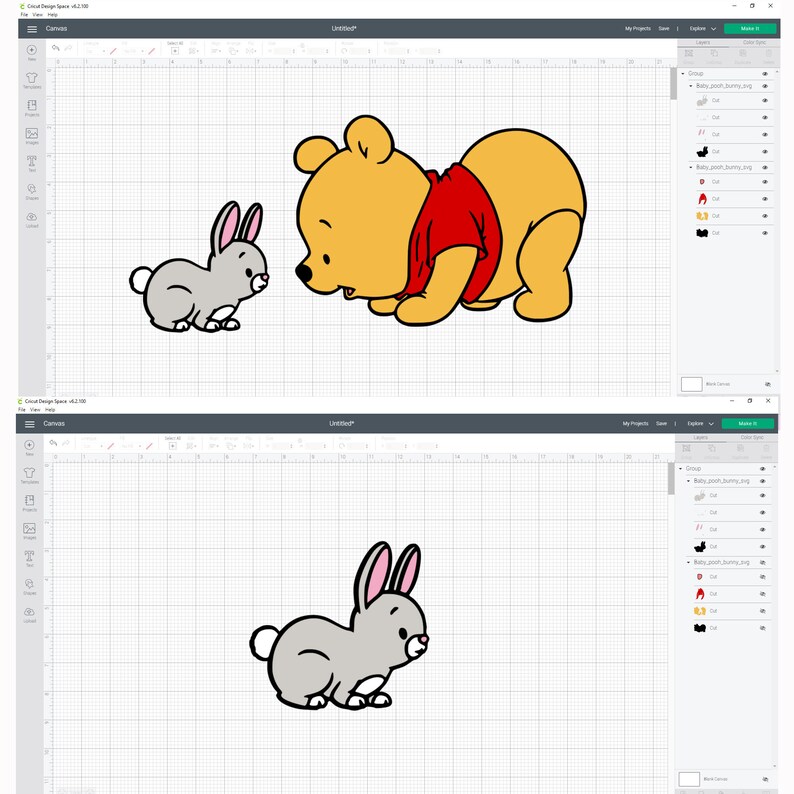794x794 pixels.
Task: Switch to Color Sync tab in bottom window
Action: click(x=751, y=438)
